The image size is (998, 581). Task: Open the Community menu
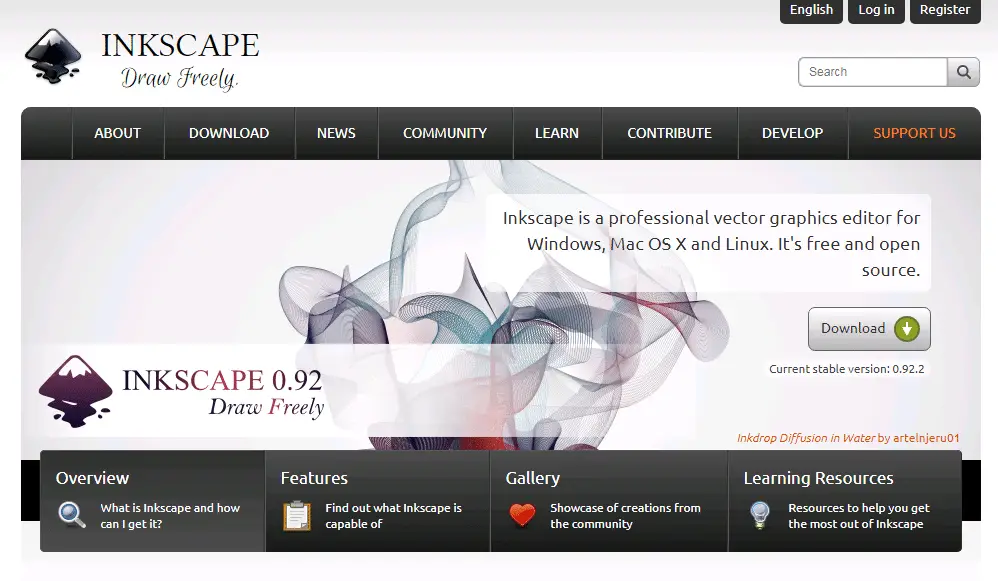click(x=445, y=133)
